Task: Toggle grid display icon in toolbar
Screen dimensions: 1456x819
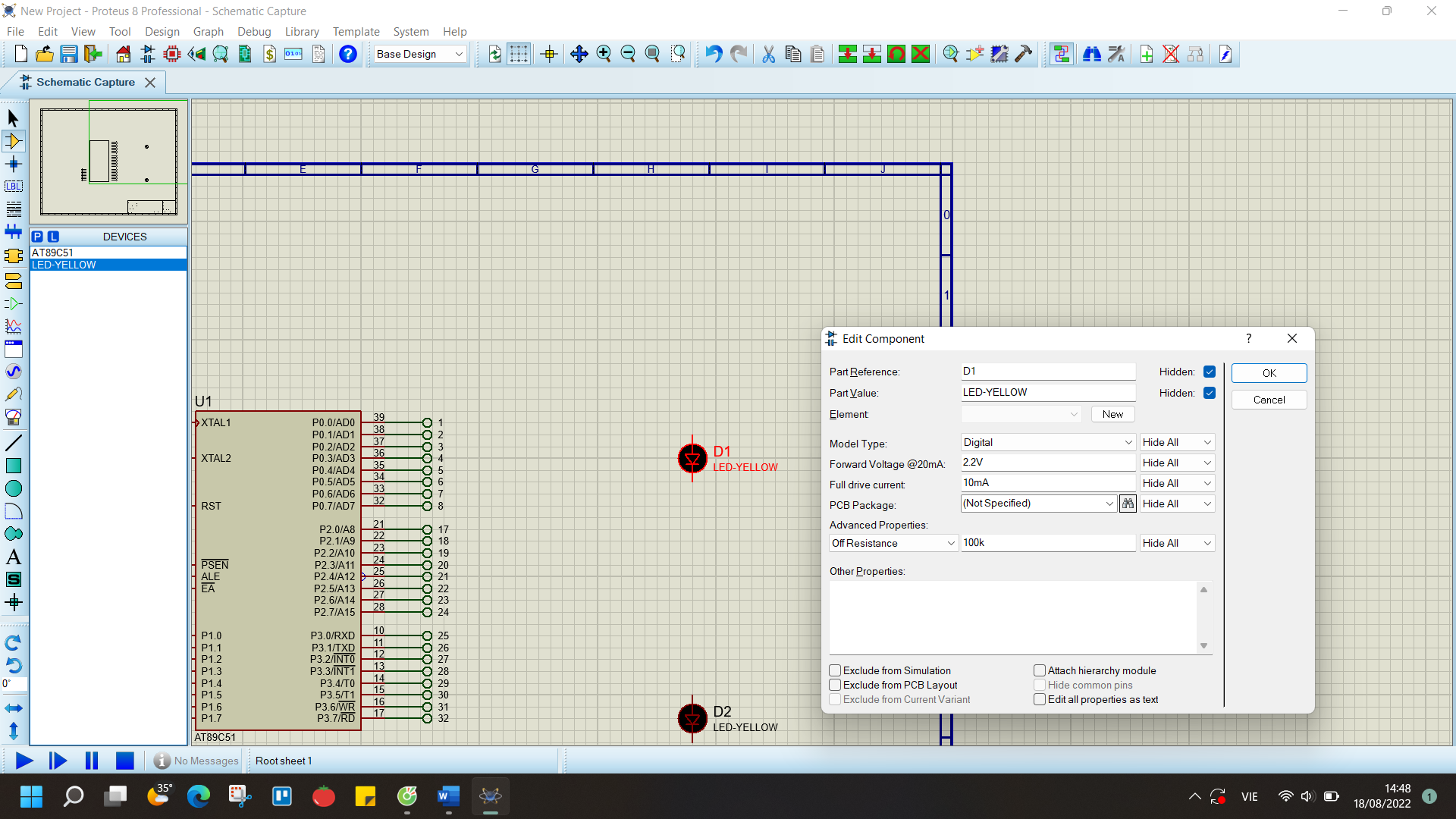Action: 519,54
